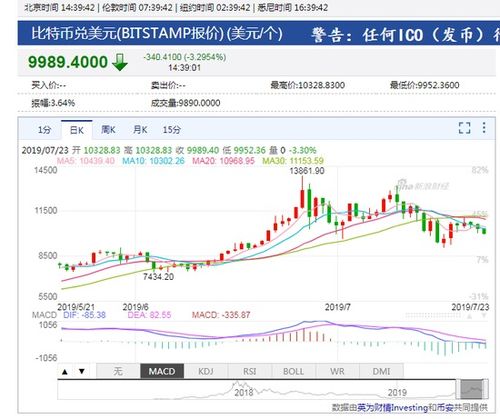
Task: Select the DMI indicator button
Action: tap(381, 371)
